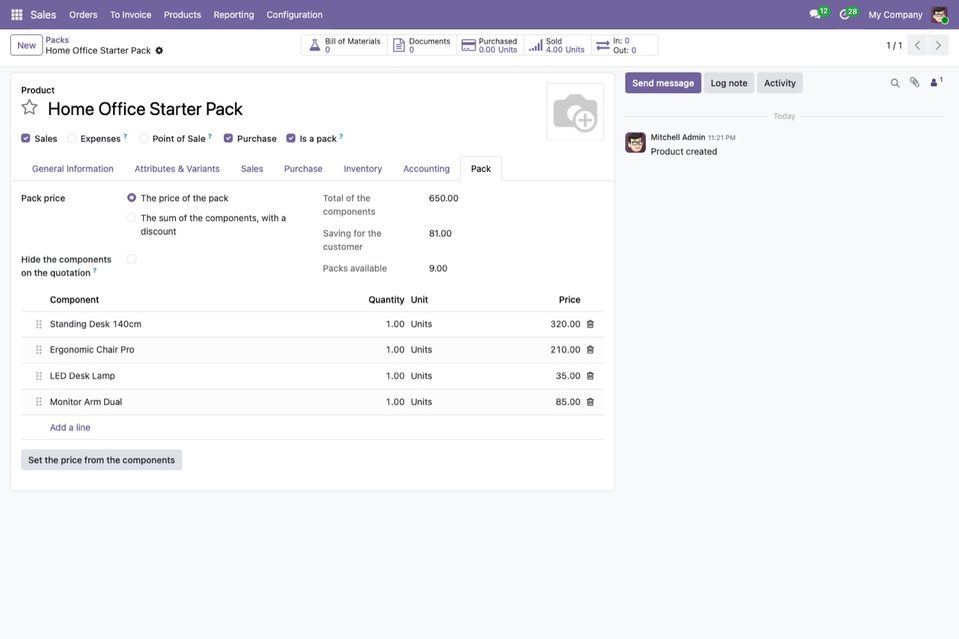
Task: Open the Reporting menu
Action: click(x=234, y=15)
